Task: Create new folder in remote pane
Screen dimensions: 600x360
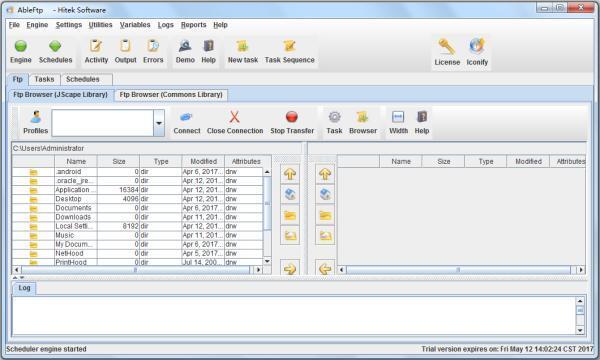Action: click(325, 215)
